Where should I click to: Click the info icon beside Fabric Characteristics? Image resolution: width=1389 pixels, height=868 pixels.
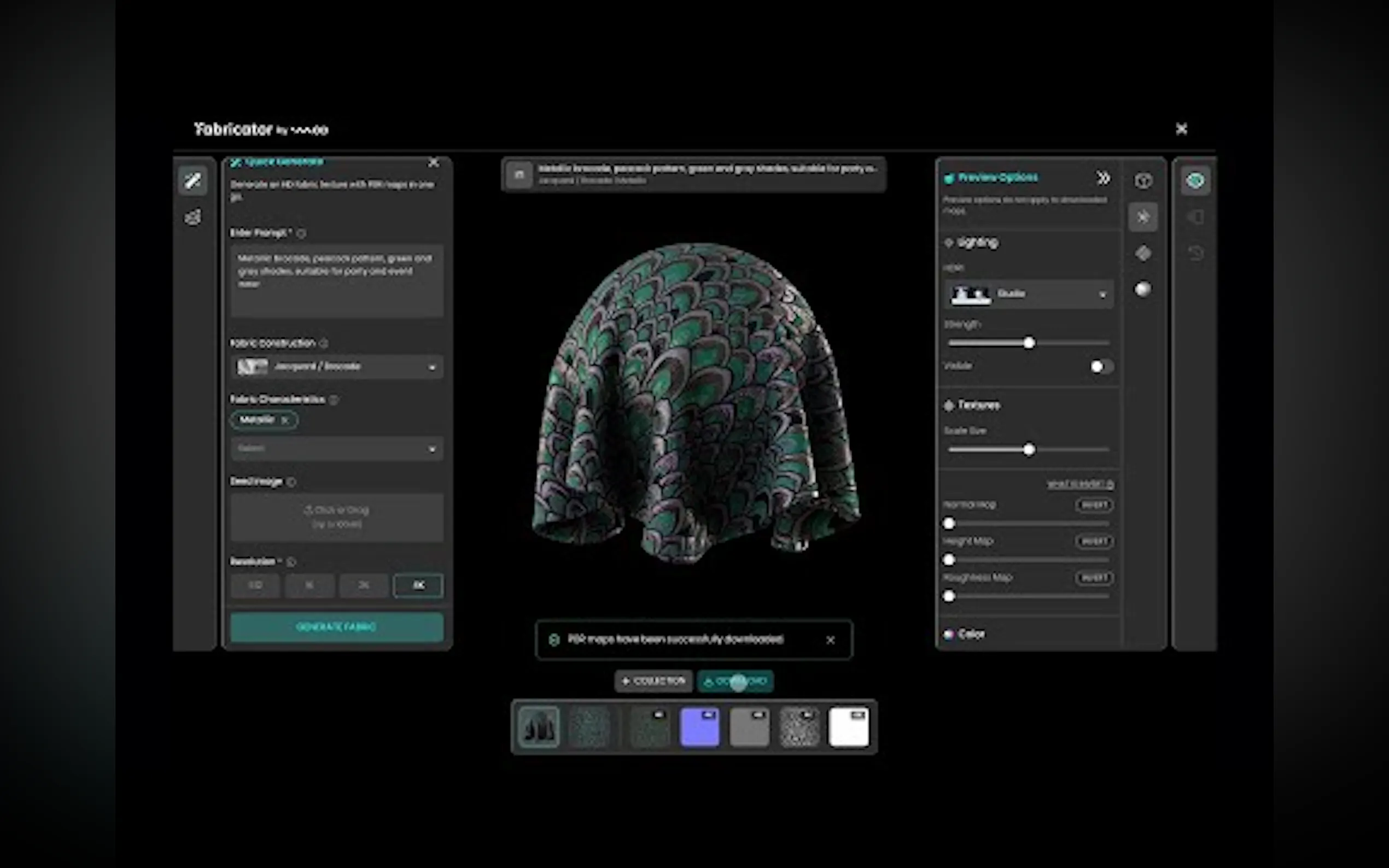pyautogui.click(x=334, y=400)
